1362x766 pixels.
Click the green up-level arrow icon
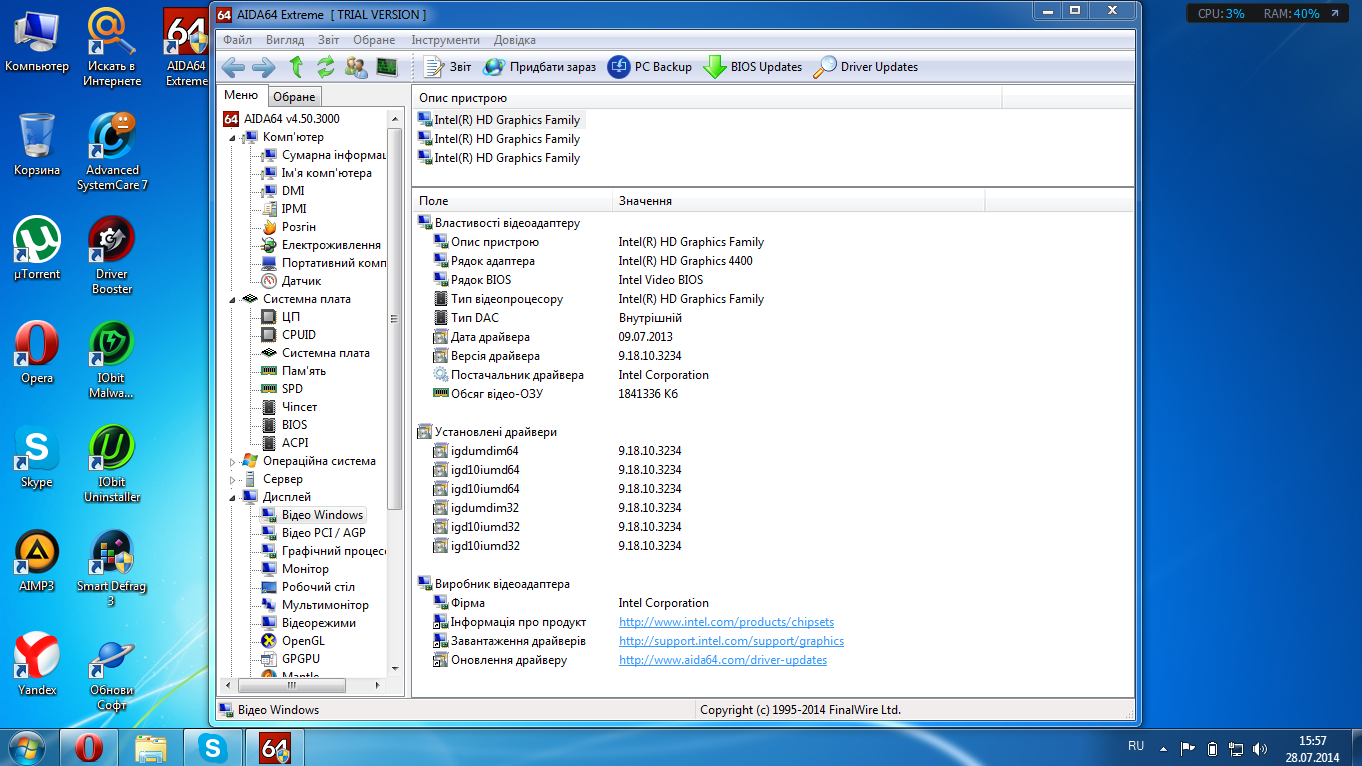(296, 67)
